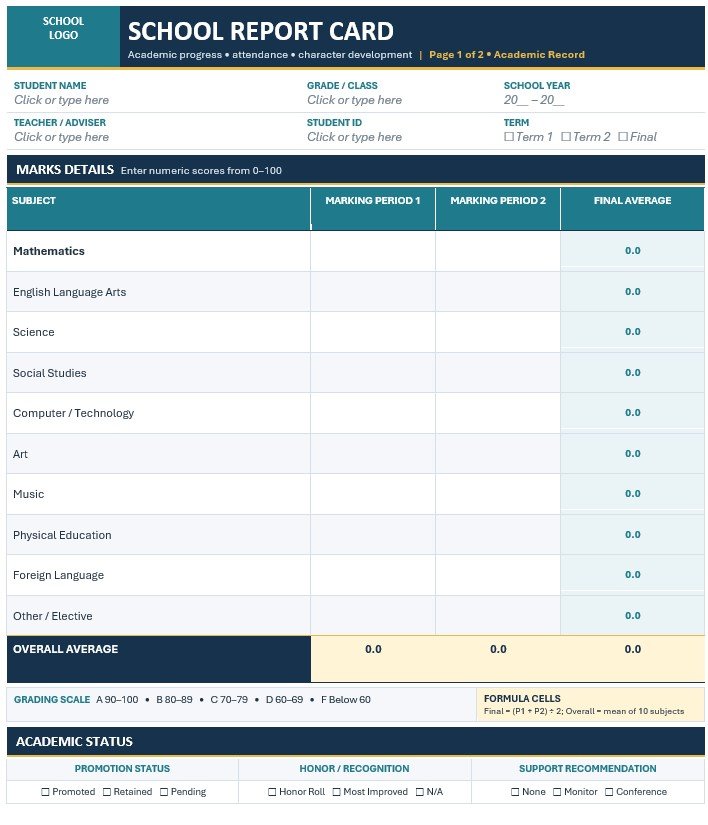The image size is (708, 825).
Task: Click the MARKING PERIOD 1 column header
Action: (x=373, y=209)
